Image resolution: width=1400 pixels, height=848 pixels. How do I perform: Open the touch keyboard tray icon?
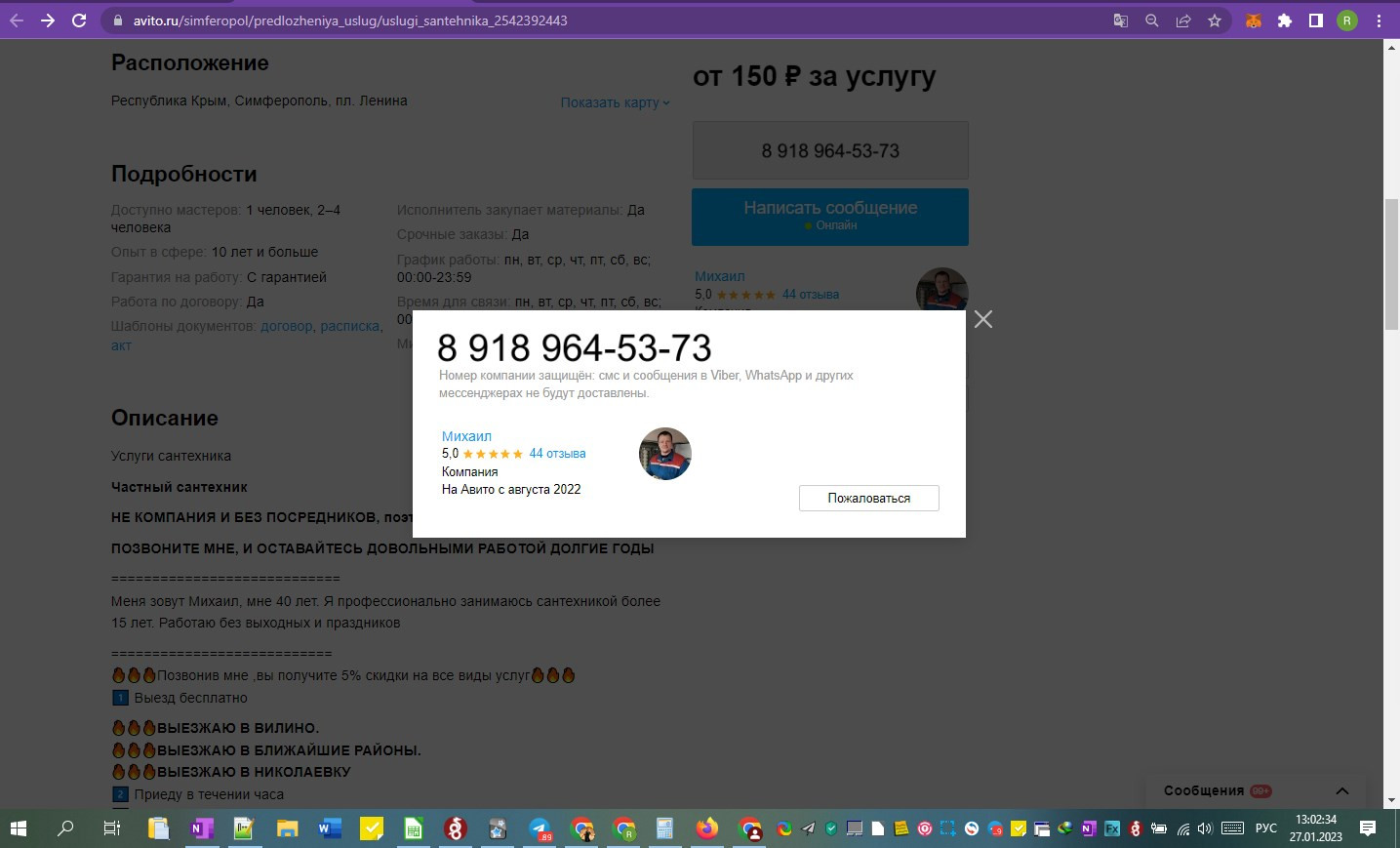(x=1232, y=828)
